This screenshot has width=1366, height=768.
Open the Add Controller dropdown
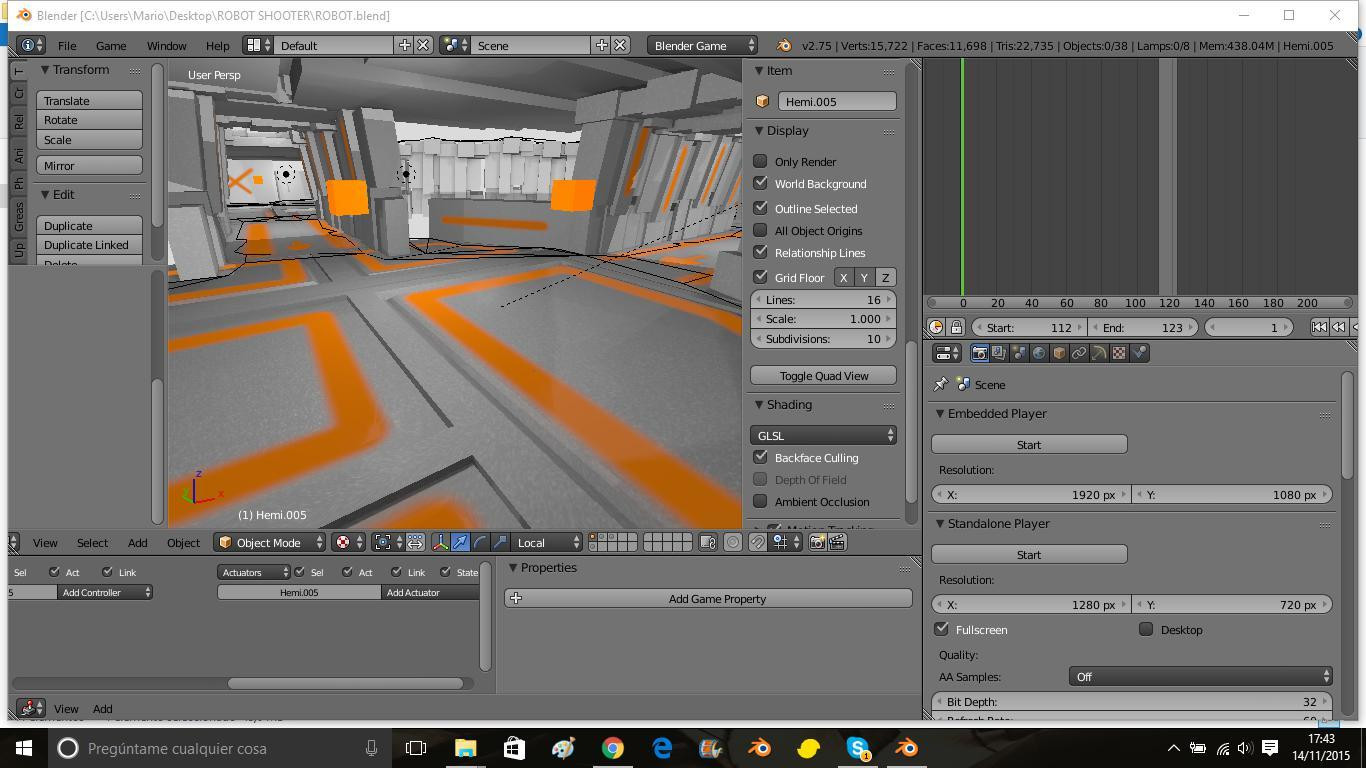click(104, 592)
